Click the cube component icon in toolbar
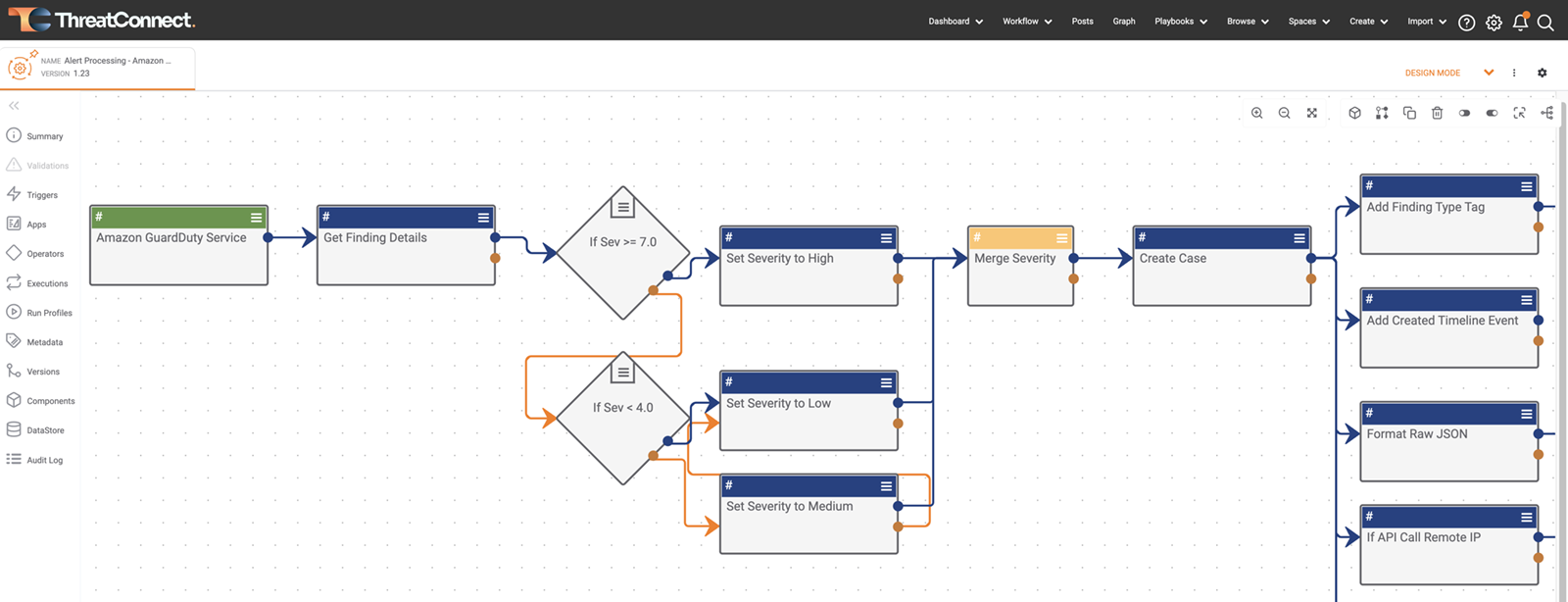1568x602 pixels. tap(1354, 114)
